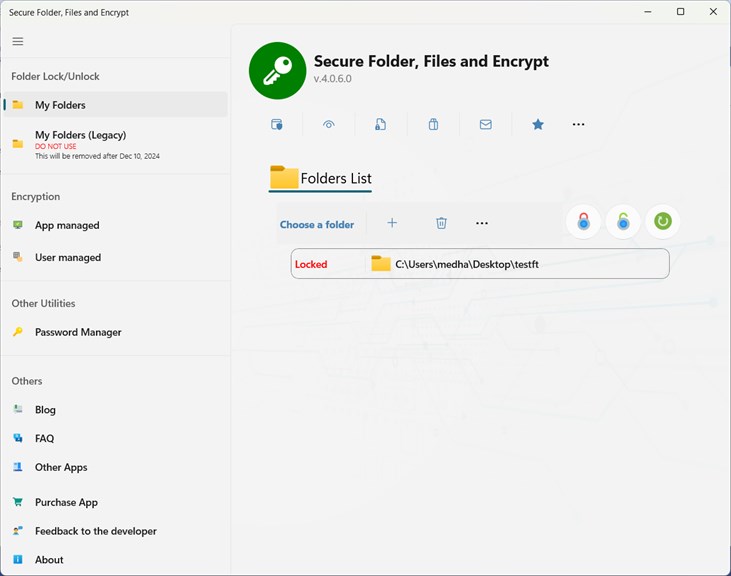Click the envelope mail toolbar icon
Viewport: 731px width, 576px height.
(486, 124)
